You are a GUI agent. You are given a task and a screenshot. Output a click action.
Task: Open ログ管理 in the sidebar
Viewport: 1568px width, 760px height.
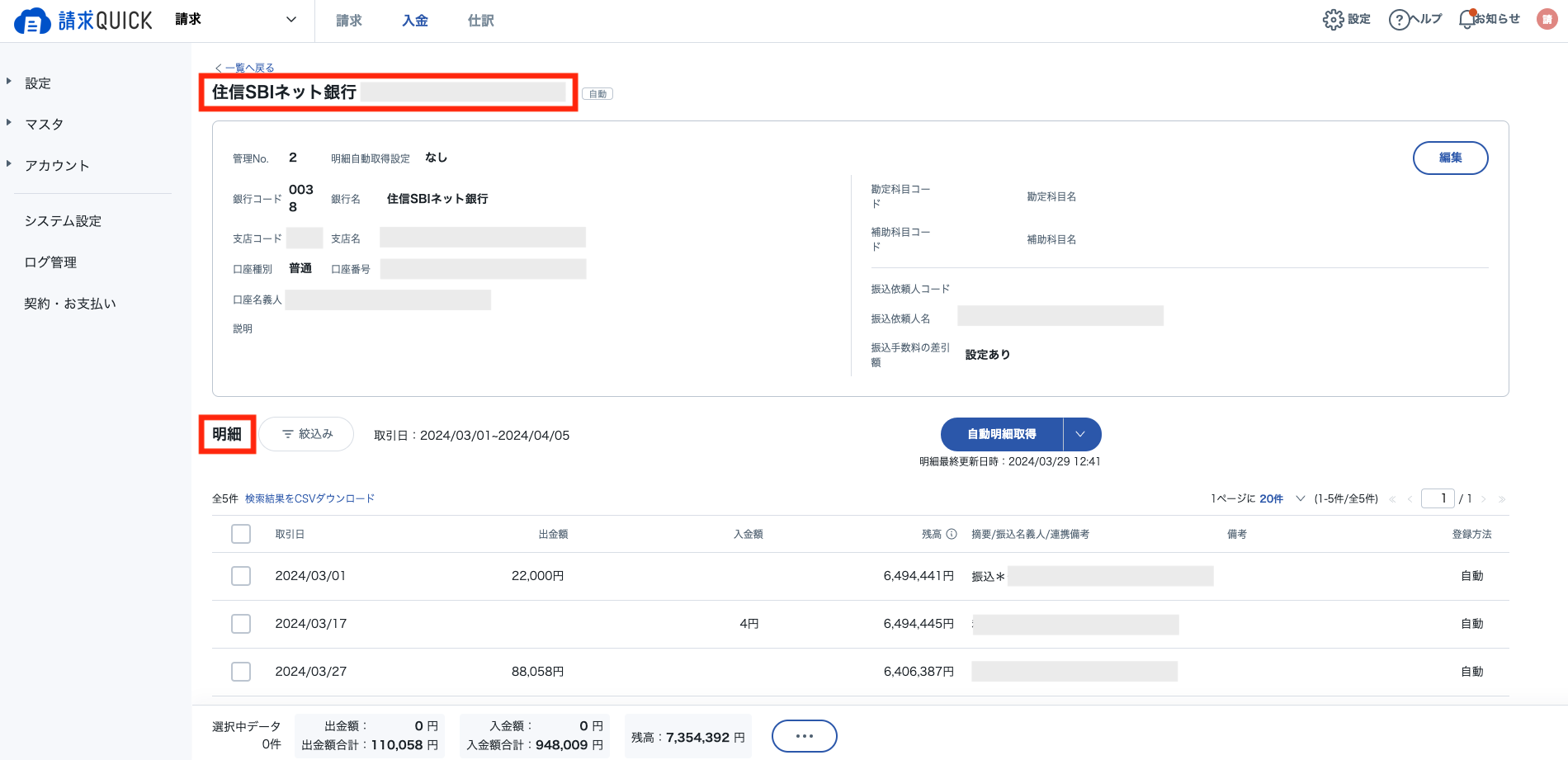click(50, 262)
